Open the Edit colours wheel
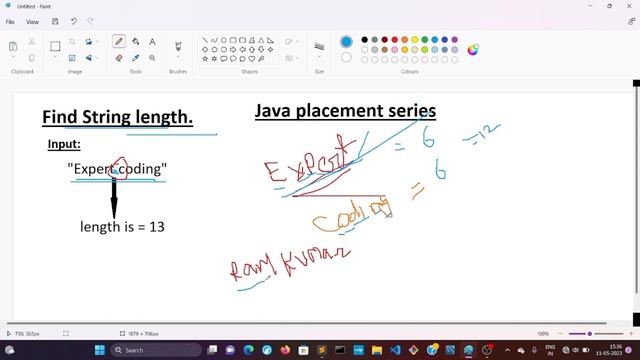This screenshot has width=640, height=360. tap(473, 50)
